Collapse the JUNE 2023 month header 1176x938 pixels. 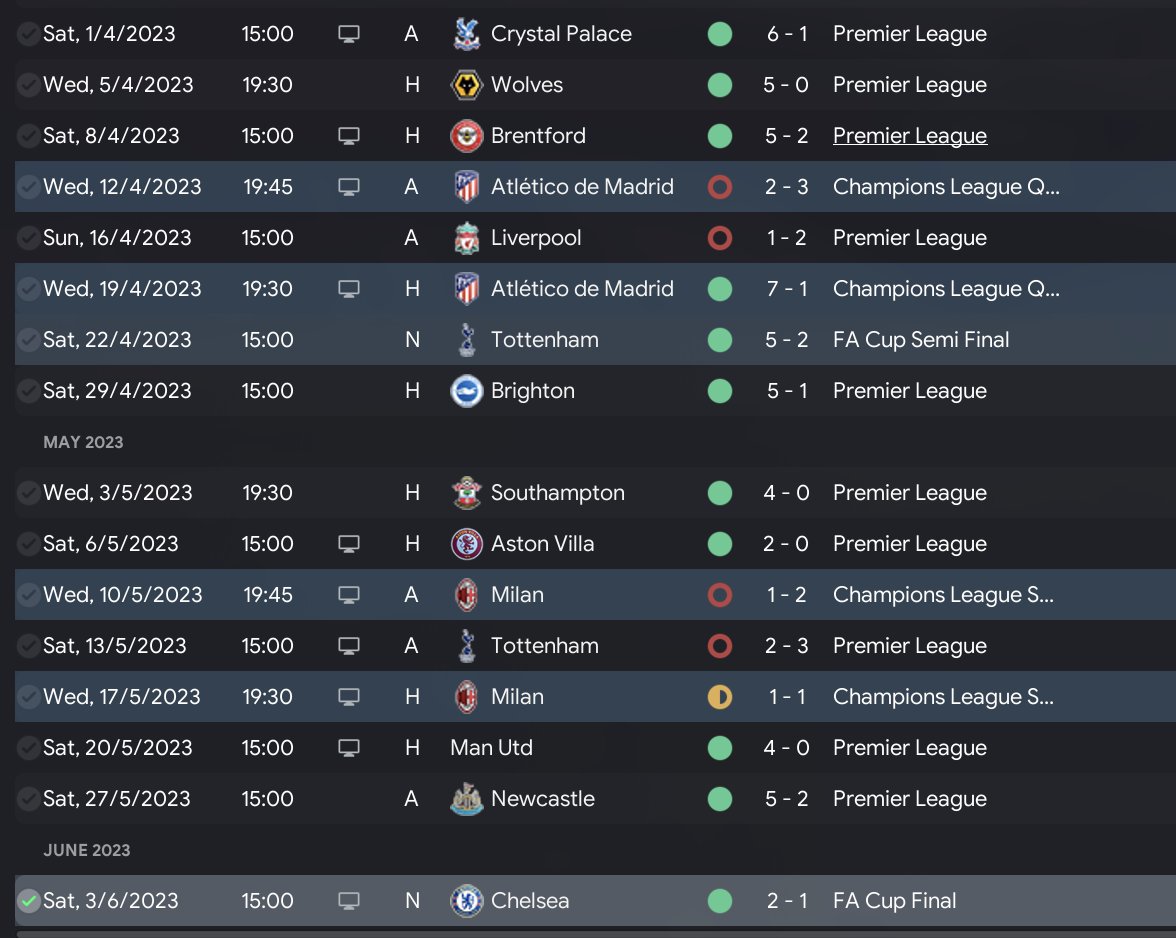(x=86, y=850)
